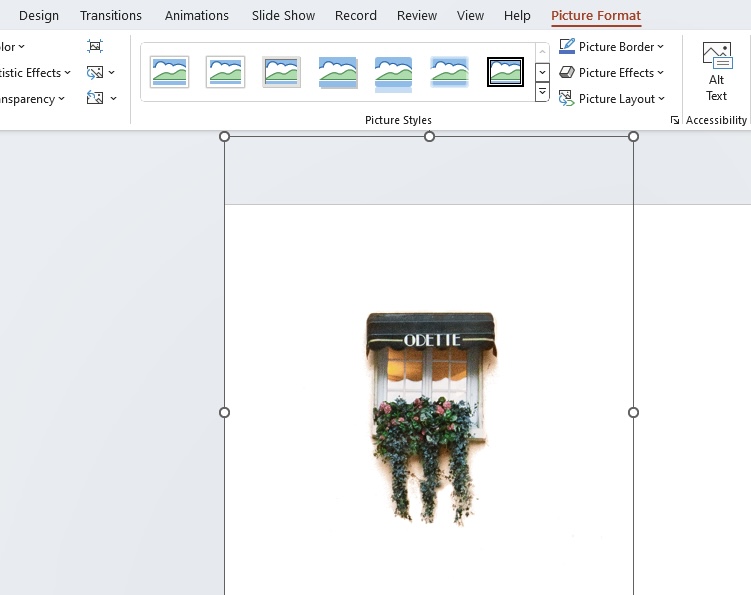Image resolution: width=751 pixels, height=595 pixels.
Task: Open the Picture Border dropdown arrow
Action: 660,46
